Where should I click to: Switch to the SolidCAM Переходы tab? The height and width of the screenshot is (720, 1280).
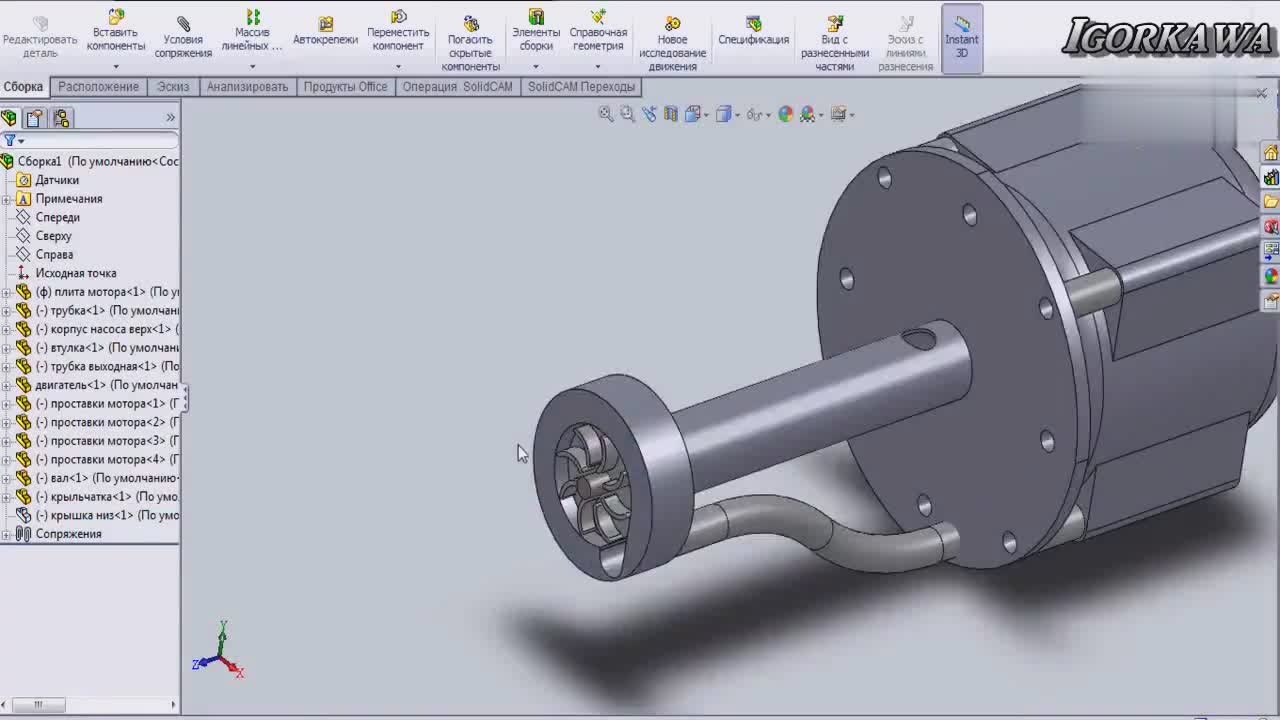(581, 87)
